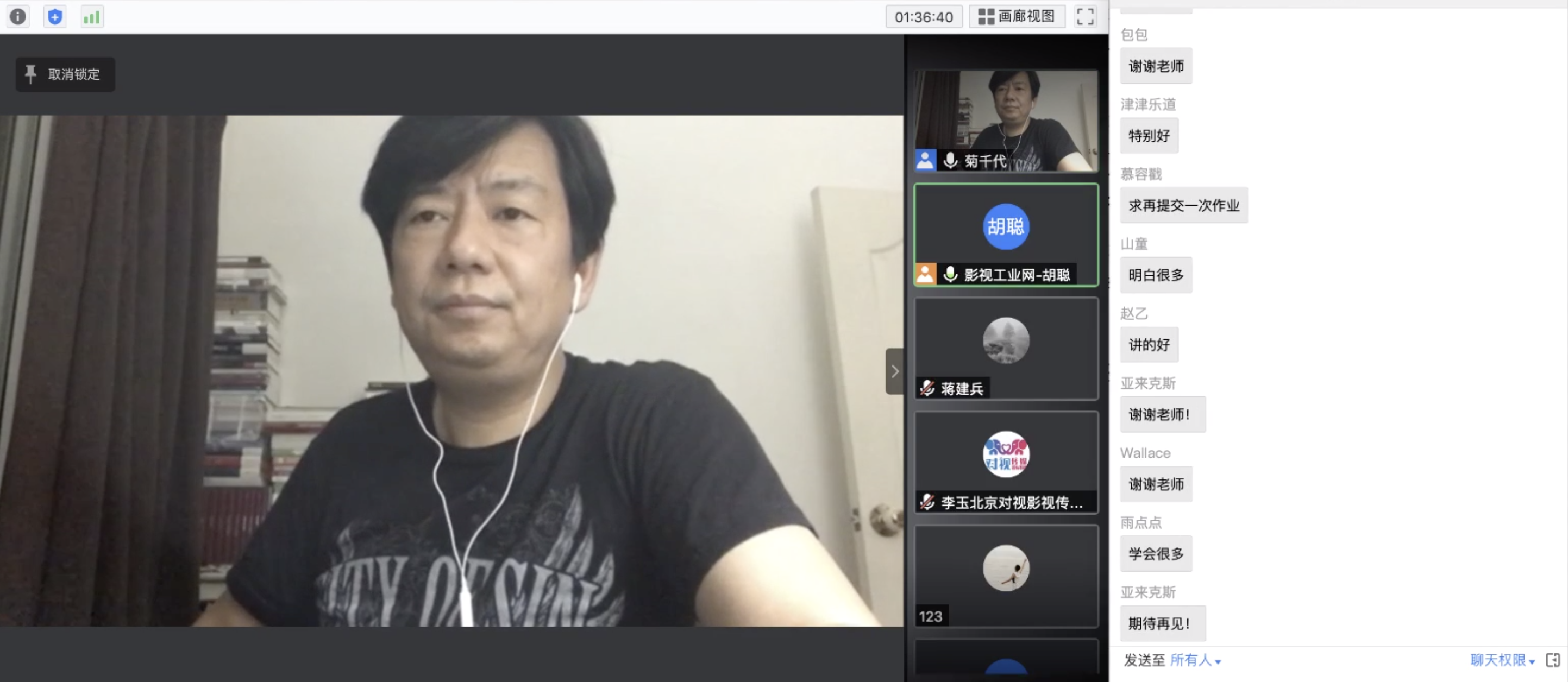Click the network signal bars icon
The height and width of the screenshot is (682, 1568).
(92, 16)
